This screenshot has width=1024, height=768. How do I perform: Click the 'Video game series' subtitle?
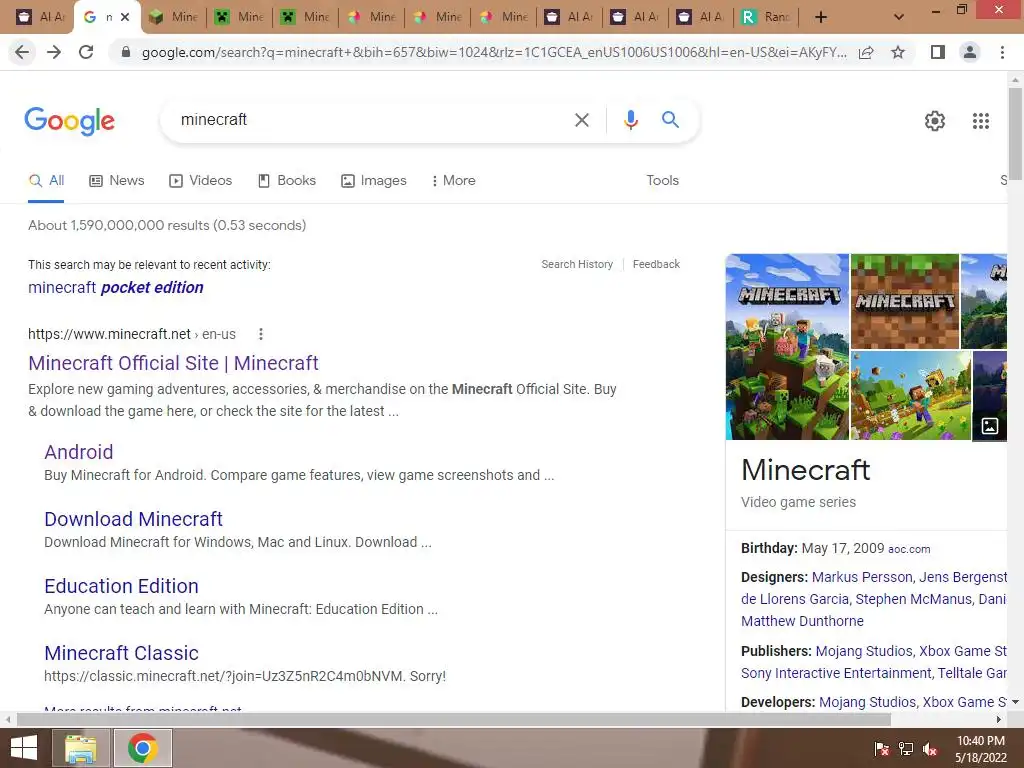[798, 502]
